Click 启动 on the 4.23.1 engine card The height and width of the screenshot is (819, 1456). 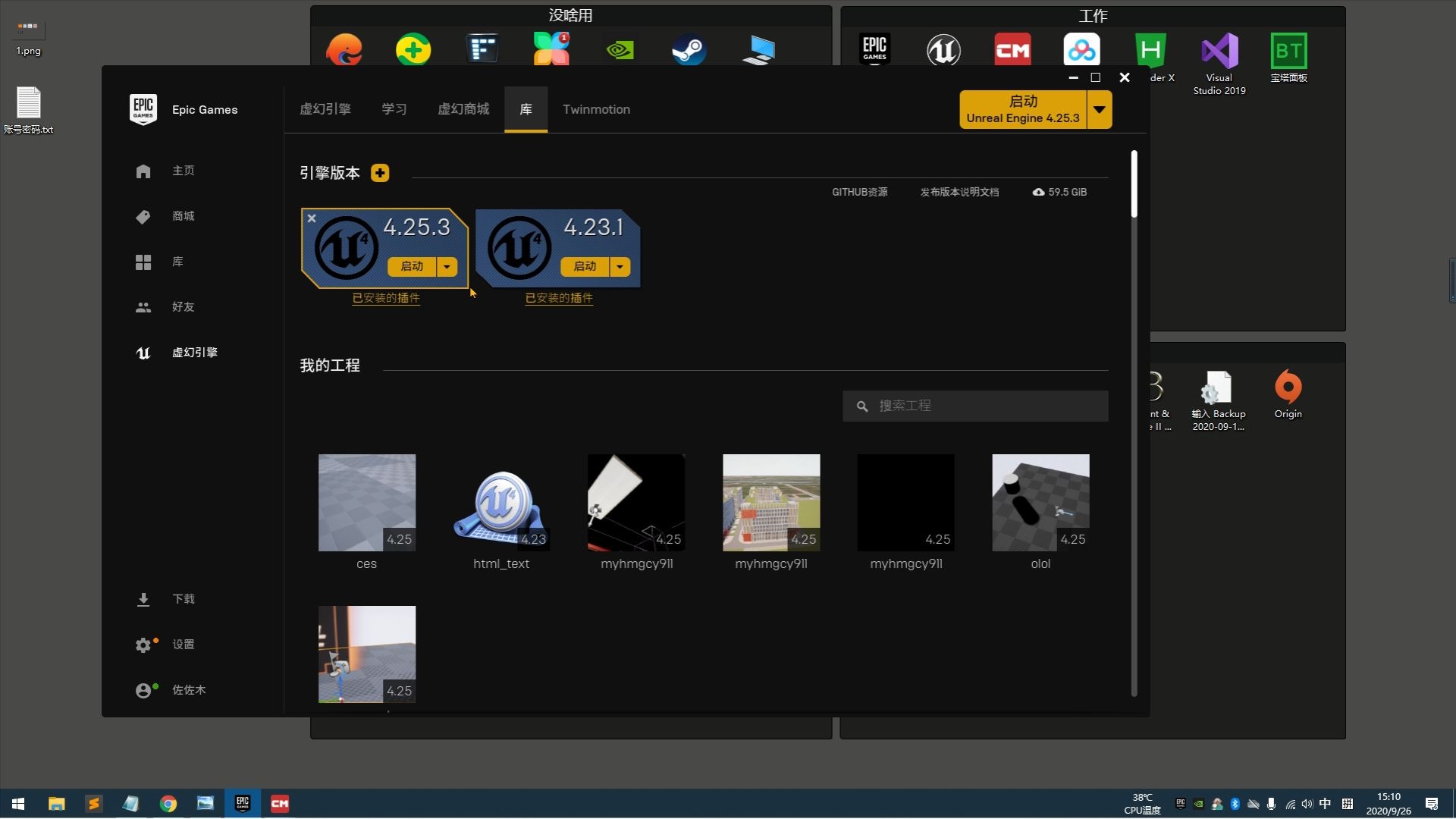(x=585, y=266)
